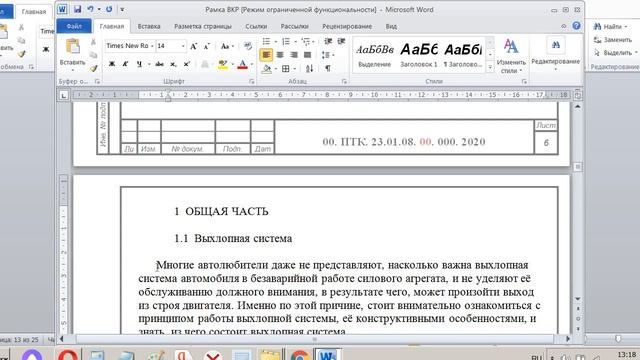Switch to the Разметка страницы tab
The height and width of the screenshot is (360, 640).
(203, 26)
